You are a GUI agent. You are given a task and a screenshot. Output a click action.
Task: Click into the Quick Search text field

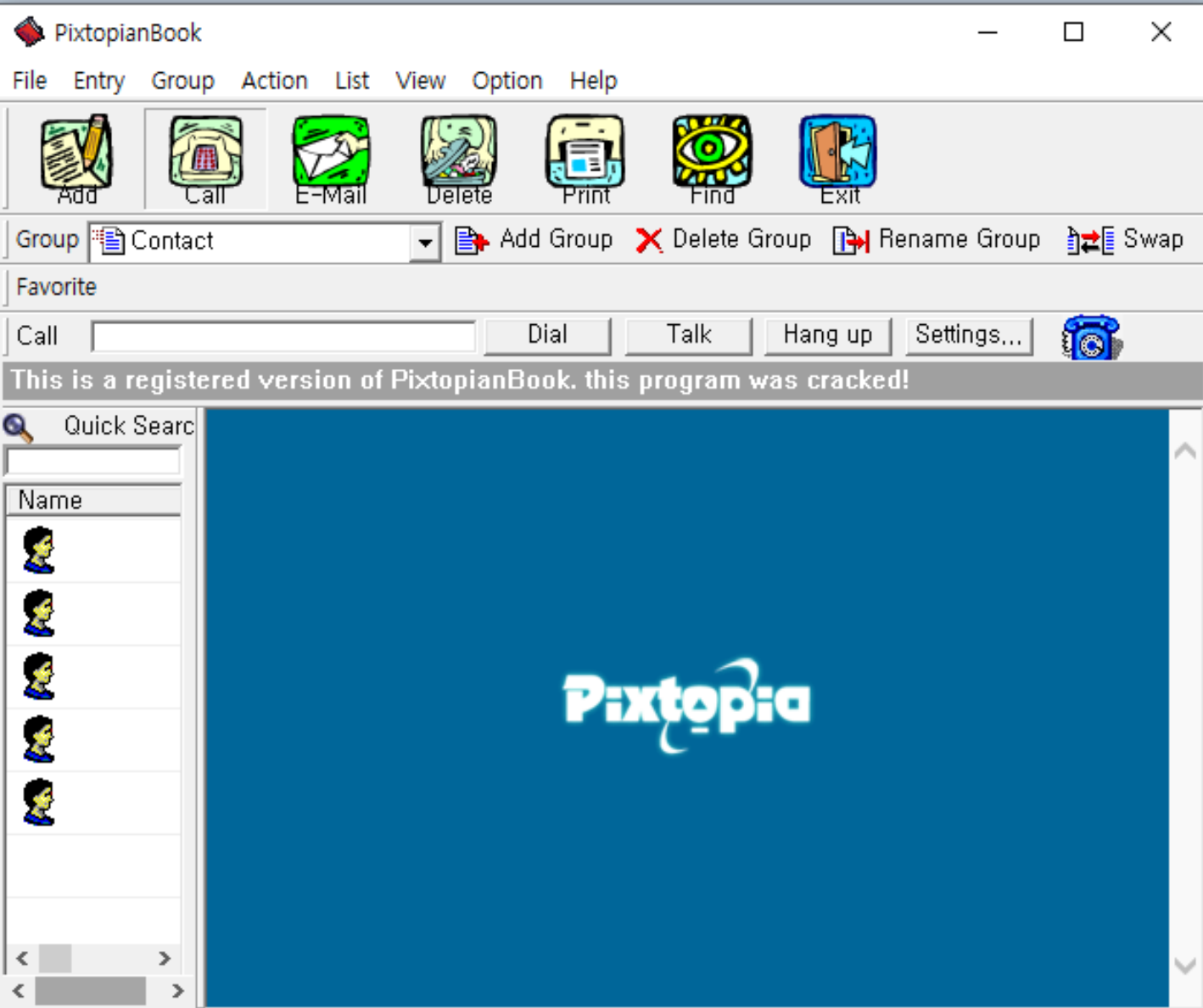click(93, 462)
